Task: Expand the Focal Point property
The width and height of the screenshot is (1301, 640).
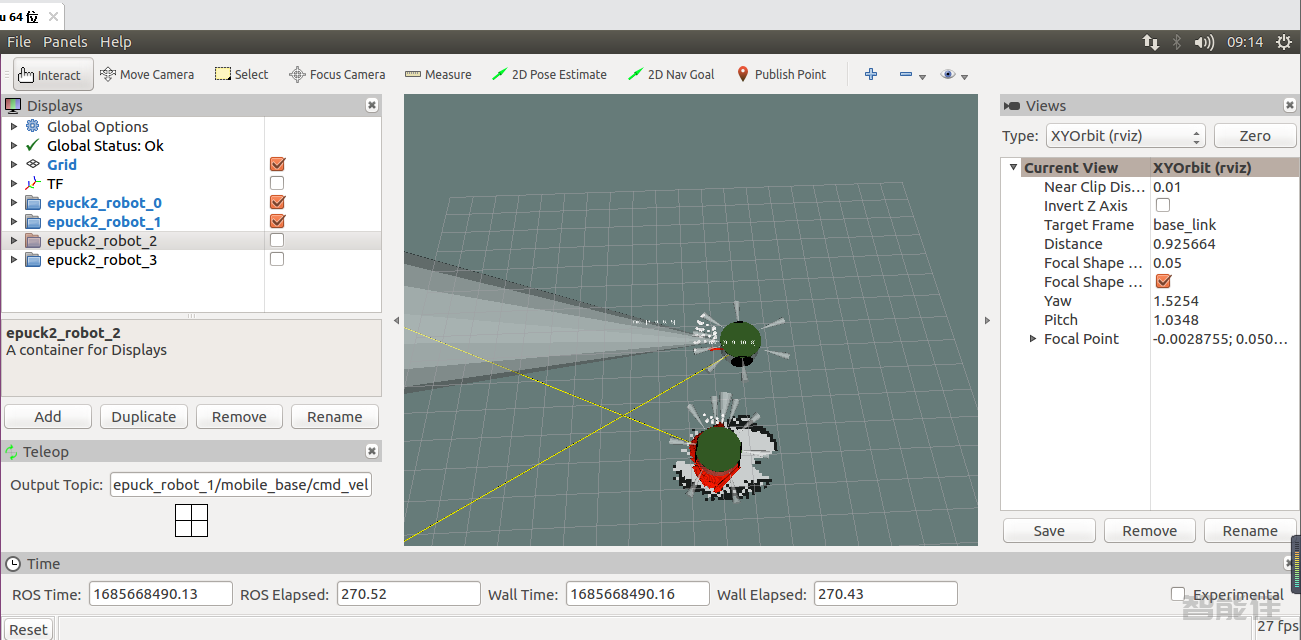Action: (1033, 339)
